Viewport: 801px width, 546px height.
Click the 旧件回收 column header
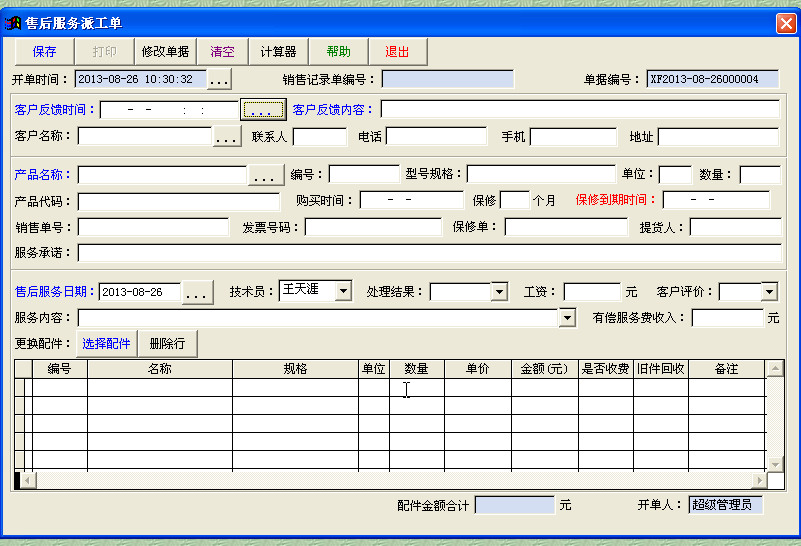[661, 369]
